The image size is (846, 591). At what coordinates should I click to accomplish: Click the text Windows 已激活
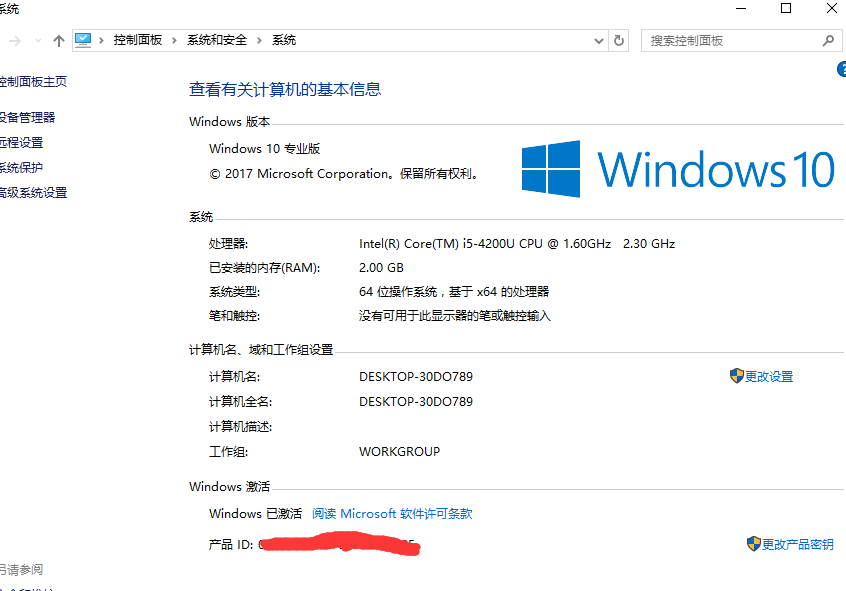click(255, 513)
